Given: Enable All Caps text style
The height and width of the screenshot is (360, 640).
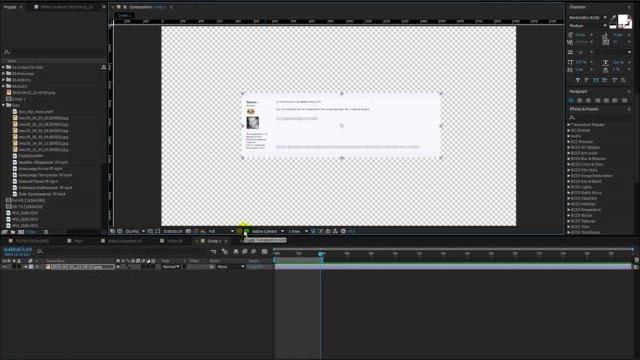Looking at the screenshot, I should (596, 80).
